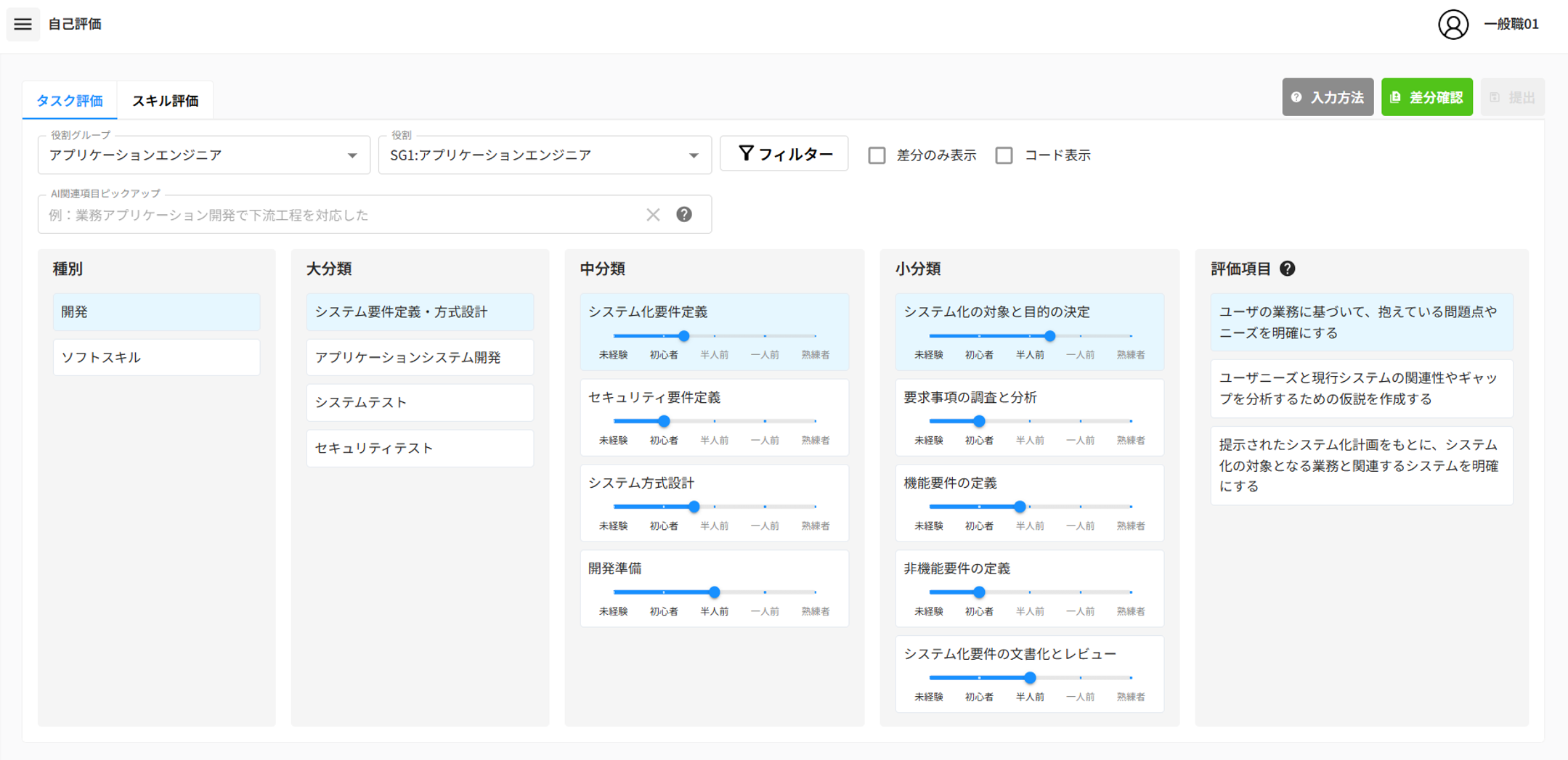Select the セキュリティ要件定義 card title
Screen dimensions: 1568x760
[654, 398]
